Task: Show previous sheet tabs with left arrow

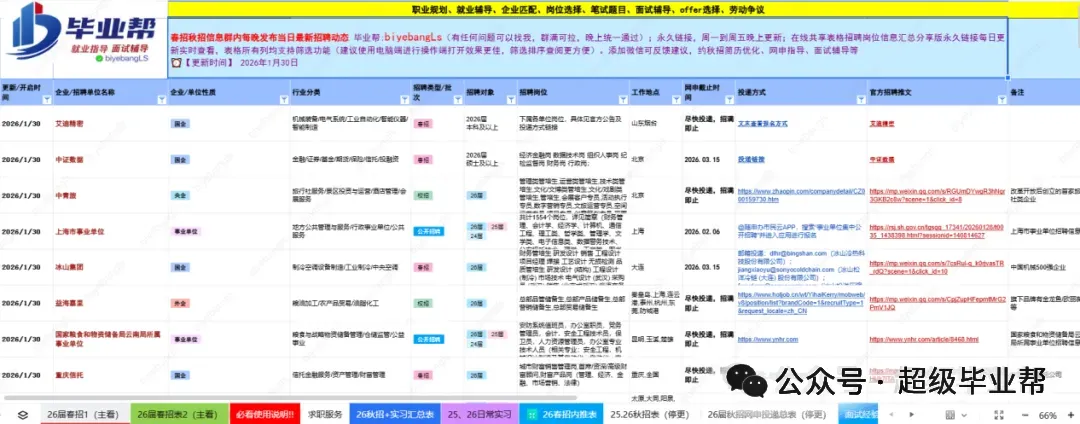Action: click(893, 415)
